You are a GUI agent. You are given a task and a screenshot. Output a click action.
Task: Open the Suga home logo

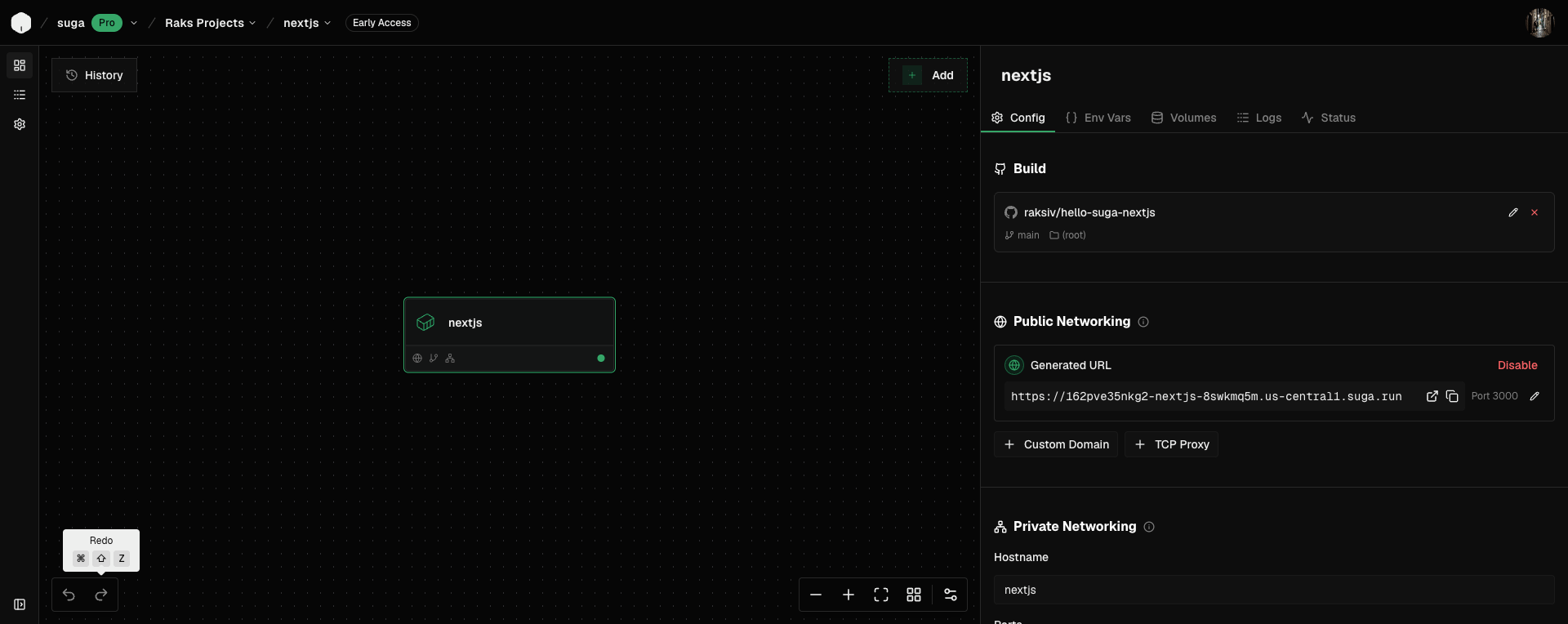(21, 23)
